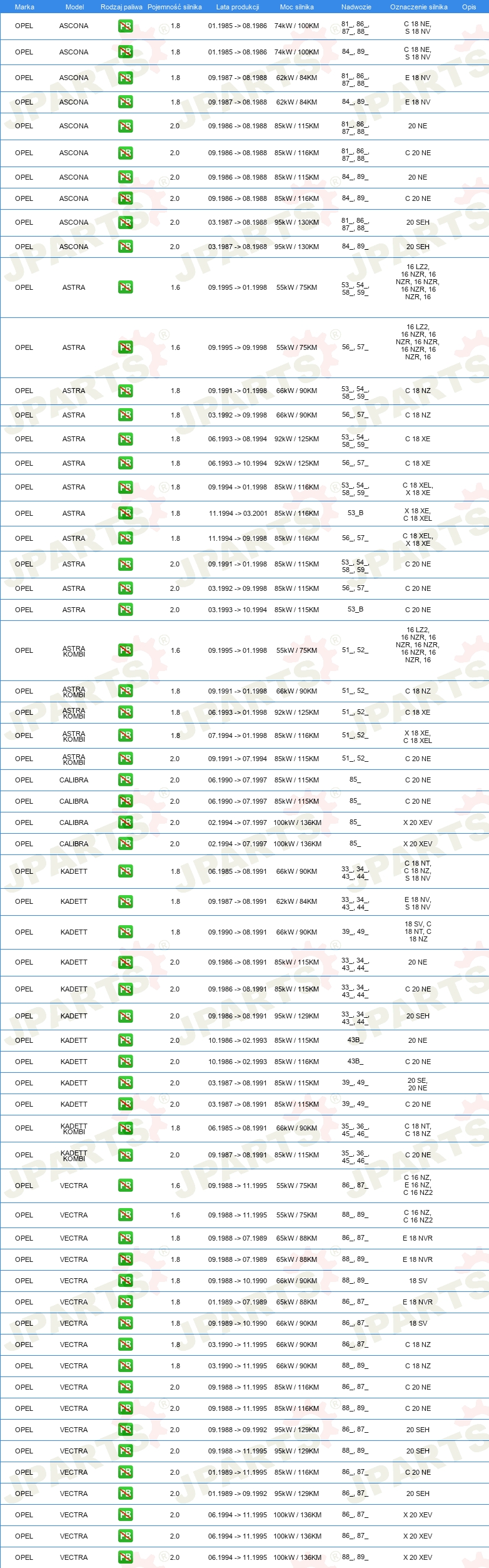Click KADETT KOMBI model cell in 2.0 row

pyautogui.click(x=74, y=1156)
